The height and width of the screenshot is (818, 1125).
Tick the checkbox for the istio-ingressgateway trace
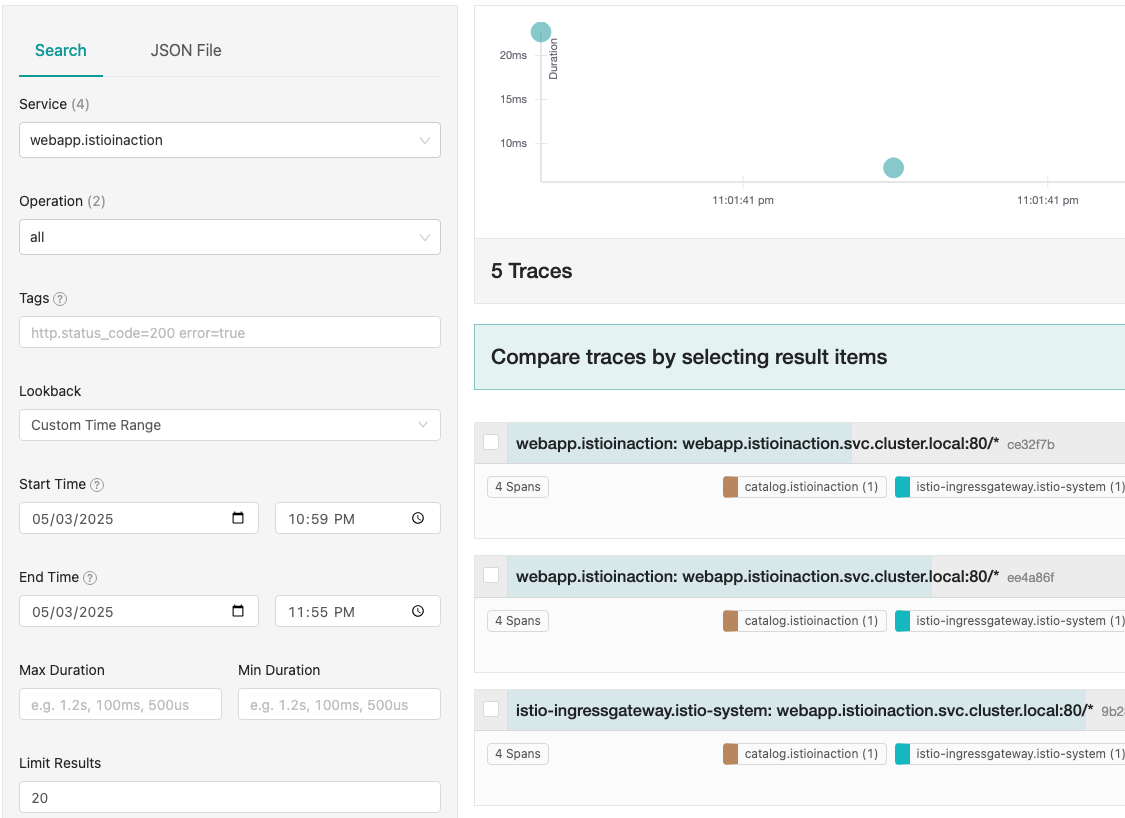coord(491,709)
